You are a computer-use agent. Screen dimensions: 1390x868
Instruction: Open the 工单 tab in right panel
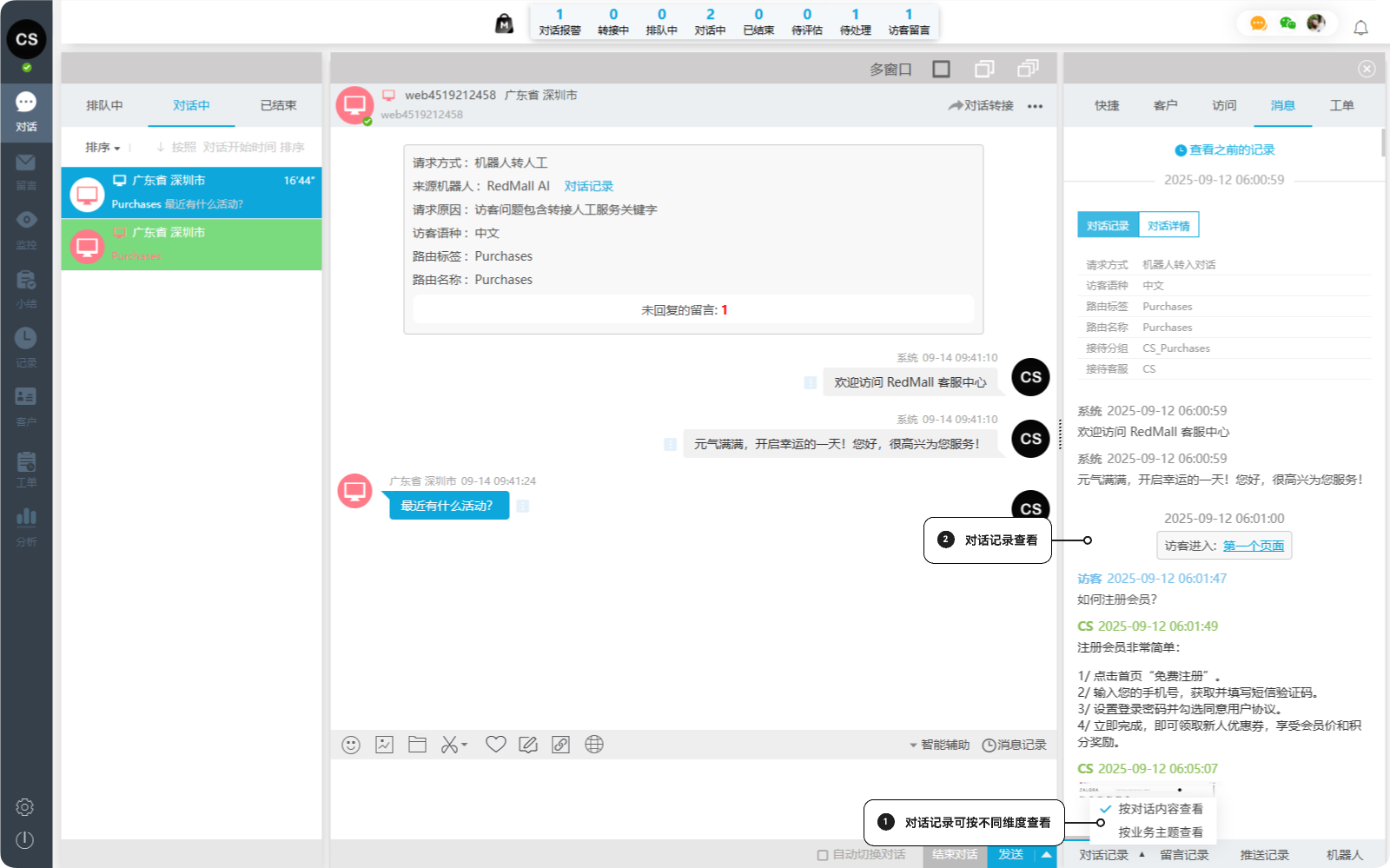(1341, 105)
